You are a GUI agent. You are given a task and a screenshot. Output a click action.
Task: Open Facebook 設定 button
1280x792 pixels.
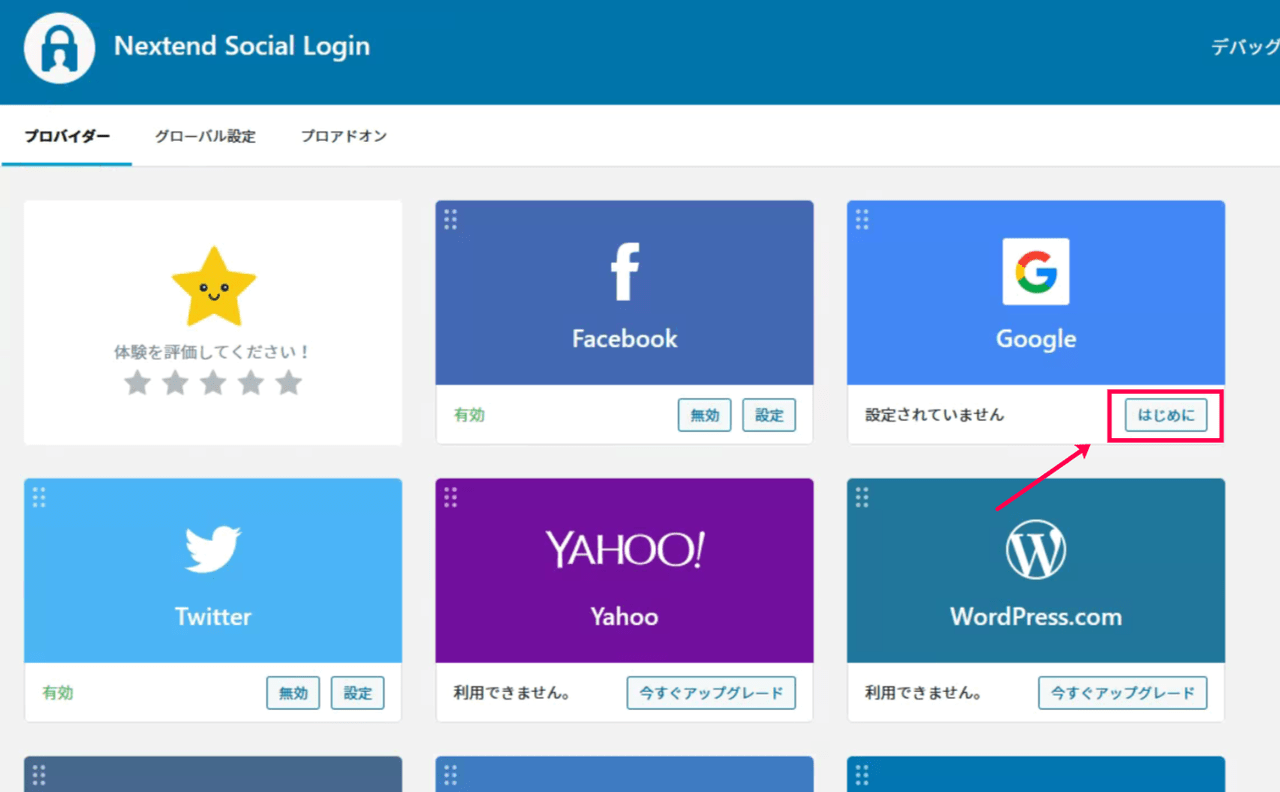(x=769, y=415)
